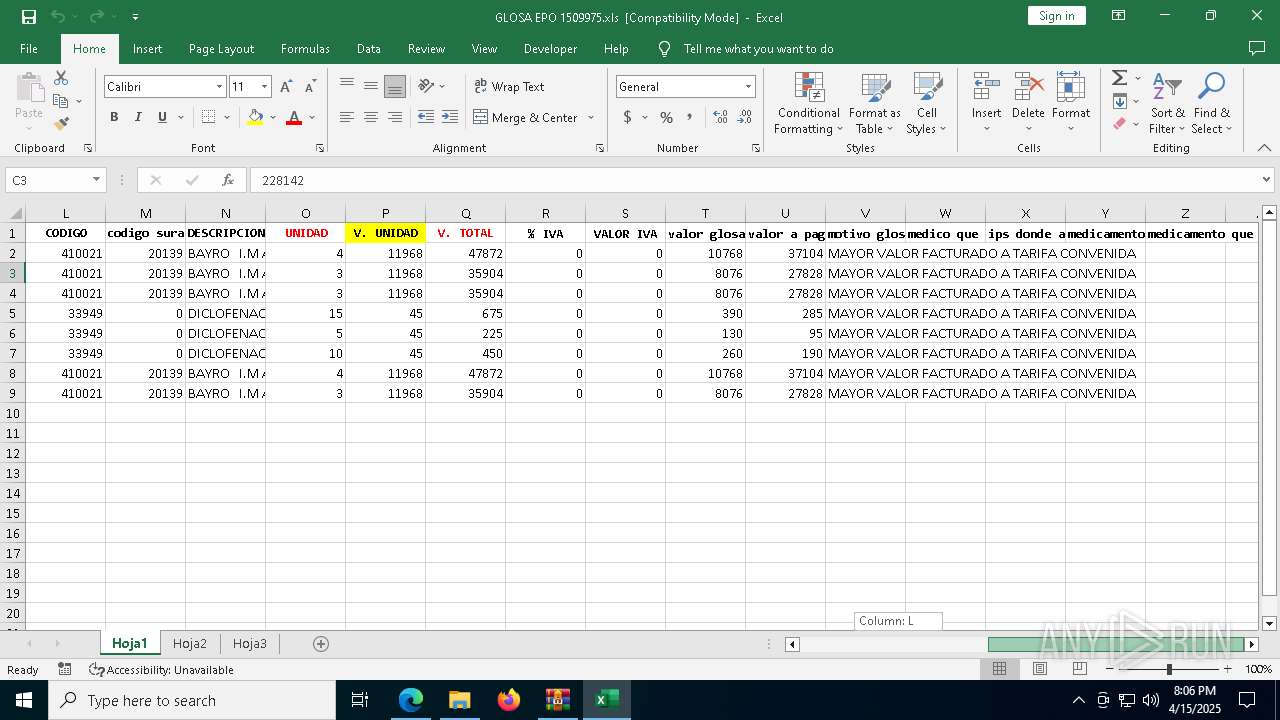Click Decrease Font Size icon
This screenshot has height=720, width=1280.
[311, 87]
